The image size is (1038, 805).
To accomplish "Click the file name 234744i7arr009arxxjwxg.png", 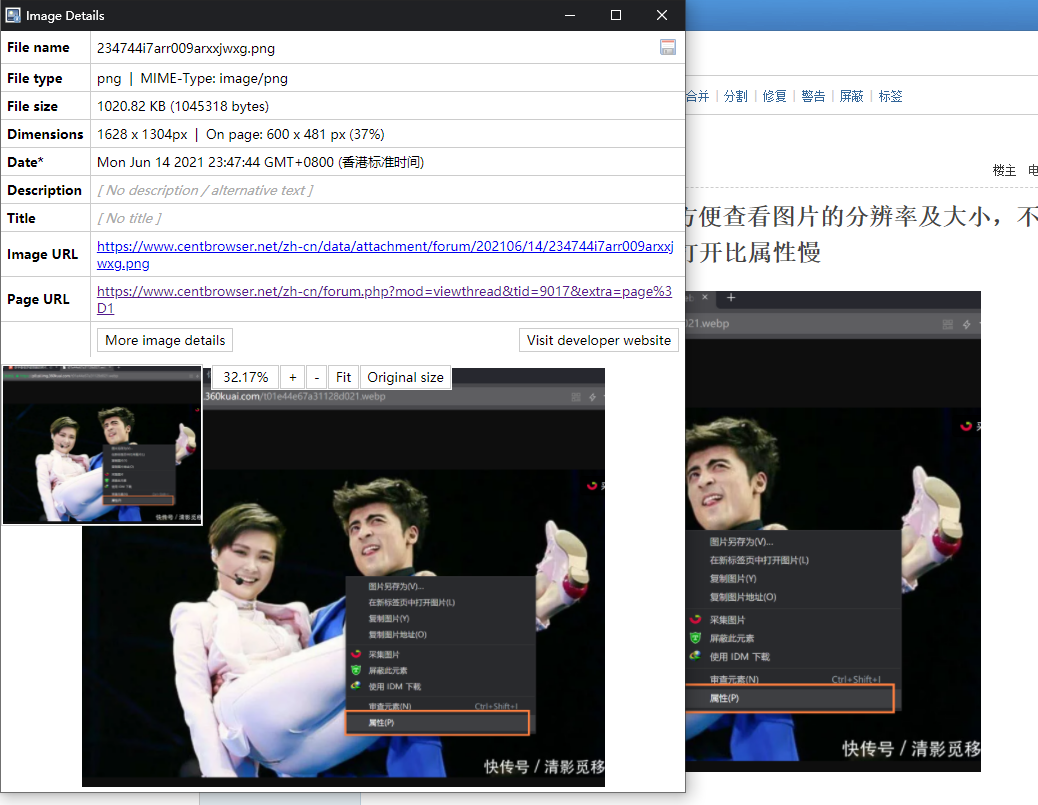I will pos(186,48).
